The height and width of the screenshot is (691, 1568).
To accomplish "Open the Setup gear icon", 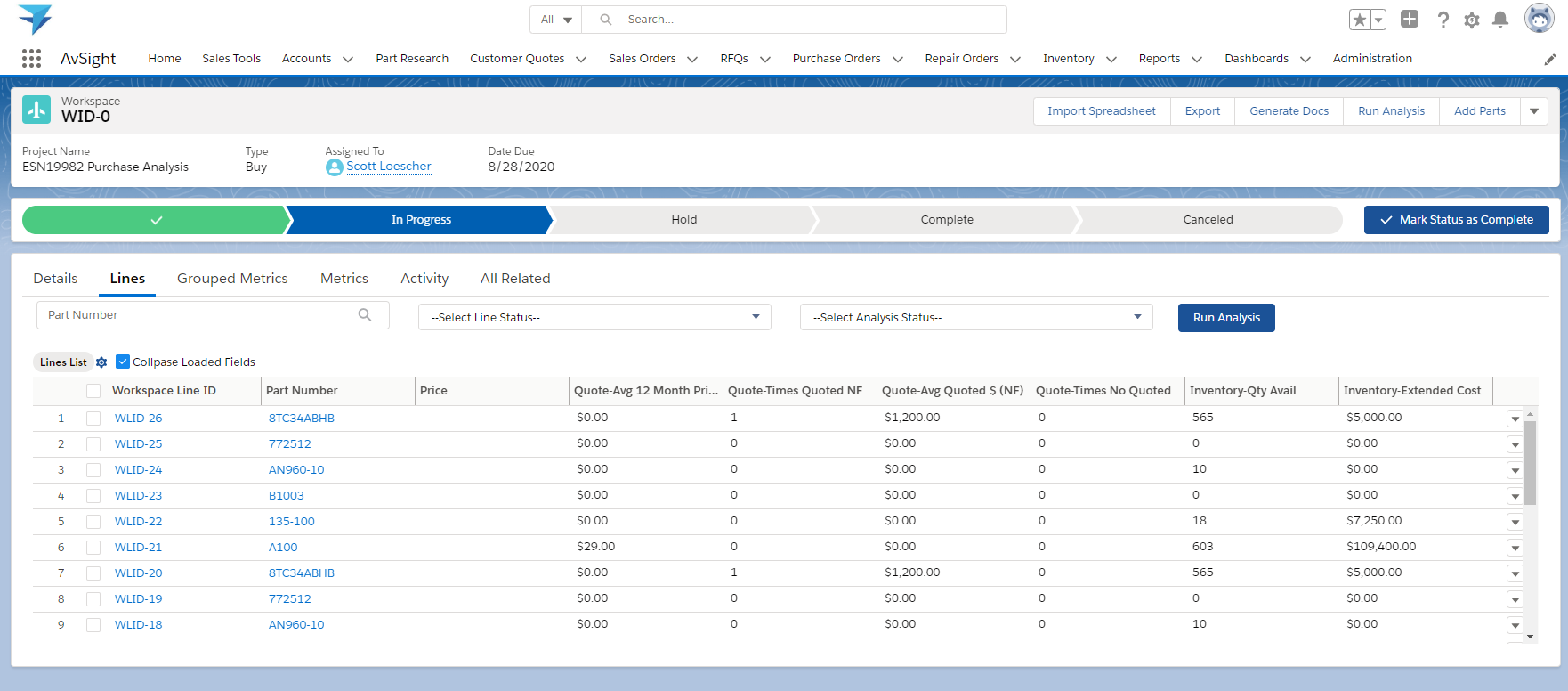I will (x=1472, y=20).
